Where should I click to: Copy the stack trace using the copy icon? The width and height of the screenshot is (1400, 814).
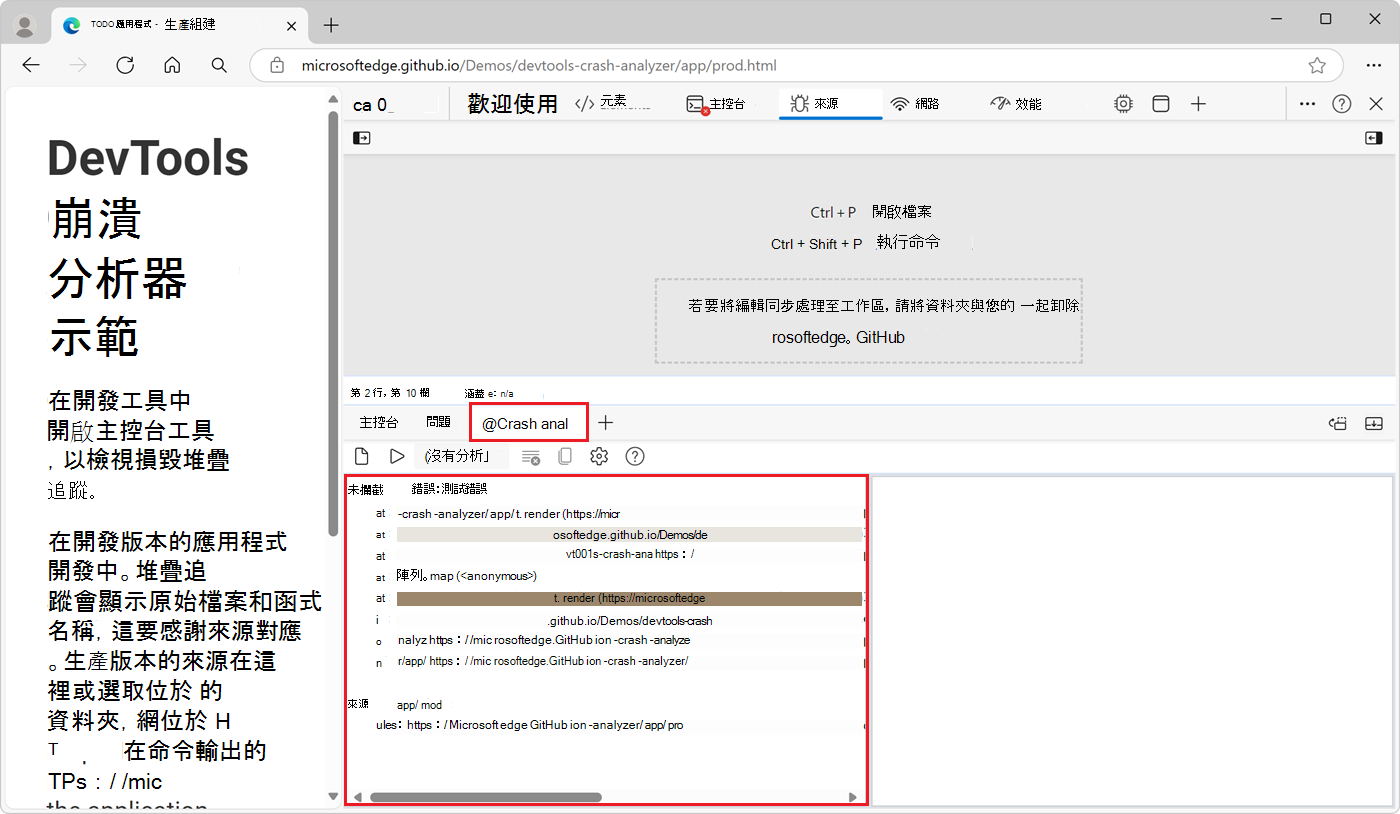point(565,456)
